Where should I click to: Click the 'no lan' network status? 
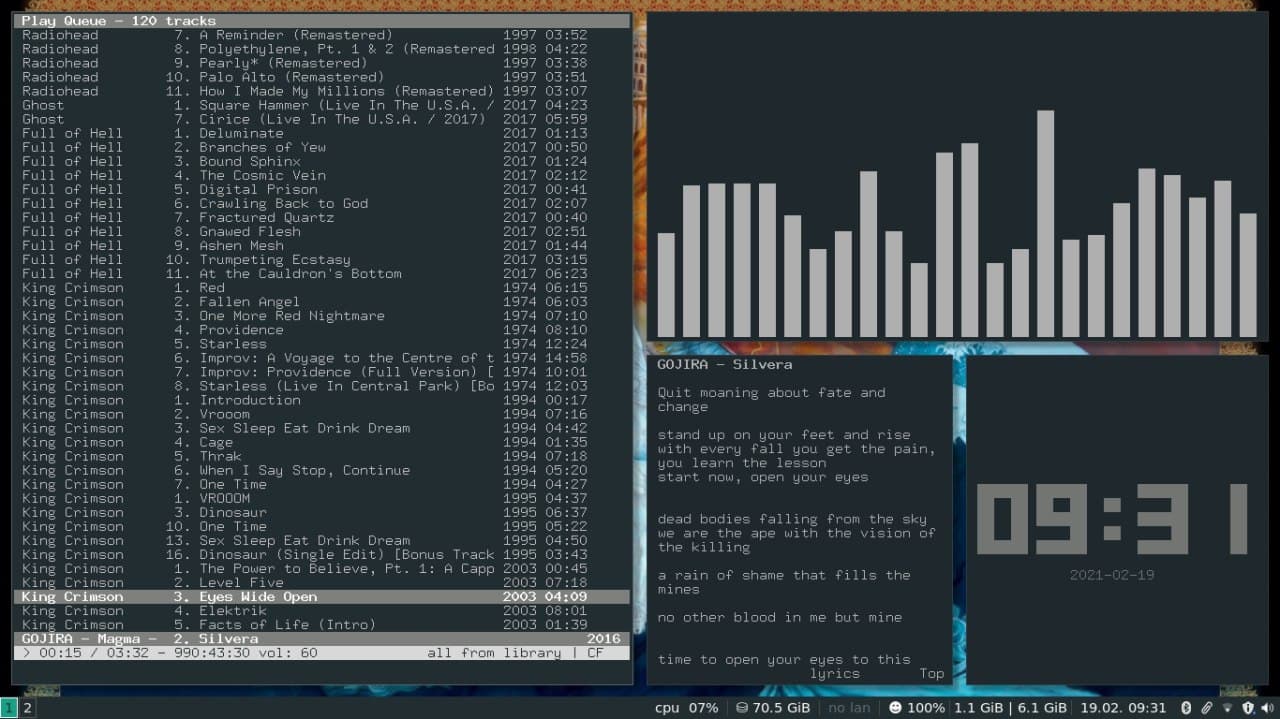click(x=849, y=708)
